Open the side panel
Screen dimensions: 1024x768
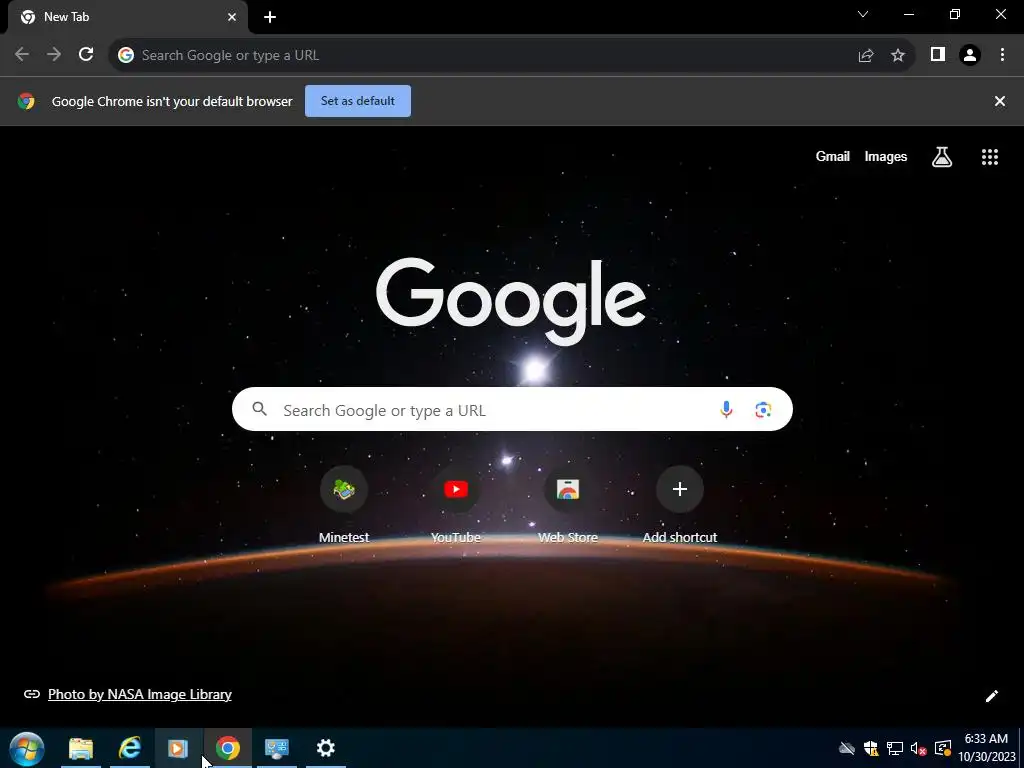pos(938,55)
